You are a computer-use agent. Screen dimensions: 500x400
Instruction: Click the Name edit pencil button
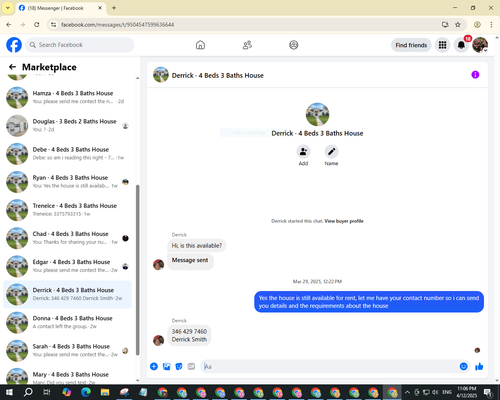(331, 152)
